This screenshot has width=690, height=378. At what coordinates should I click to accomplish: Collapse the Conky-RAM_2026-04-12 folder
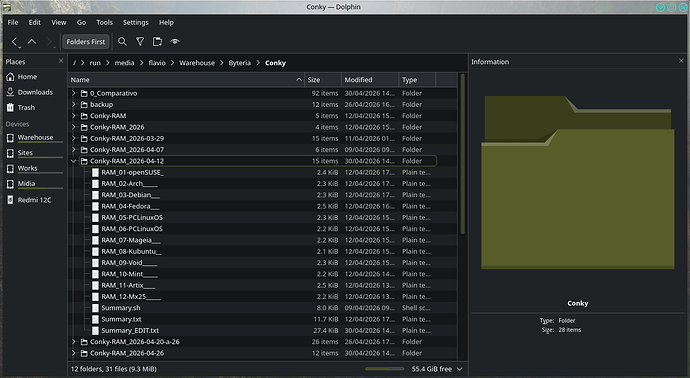[74, 161]
